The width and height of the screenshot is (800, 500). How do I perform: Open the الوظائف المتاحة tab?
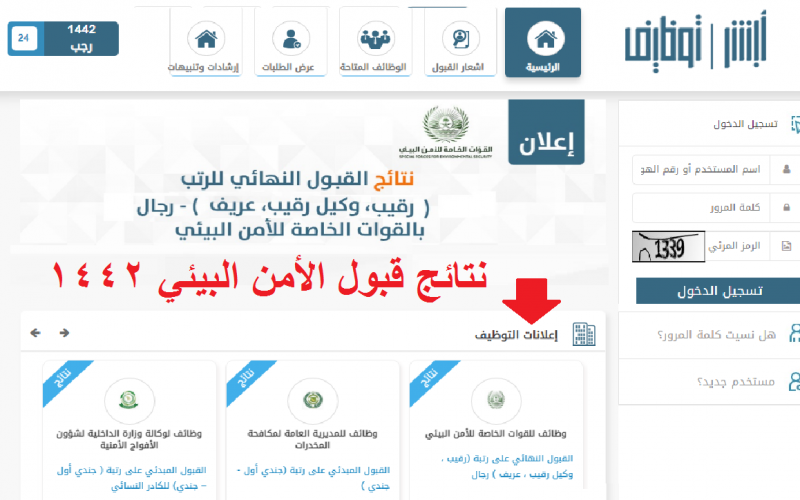point(375,42)
